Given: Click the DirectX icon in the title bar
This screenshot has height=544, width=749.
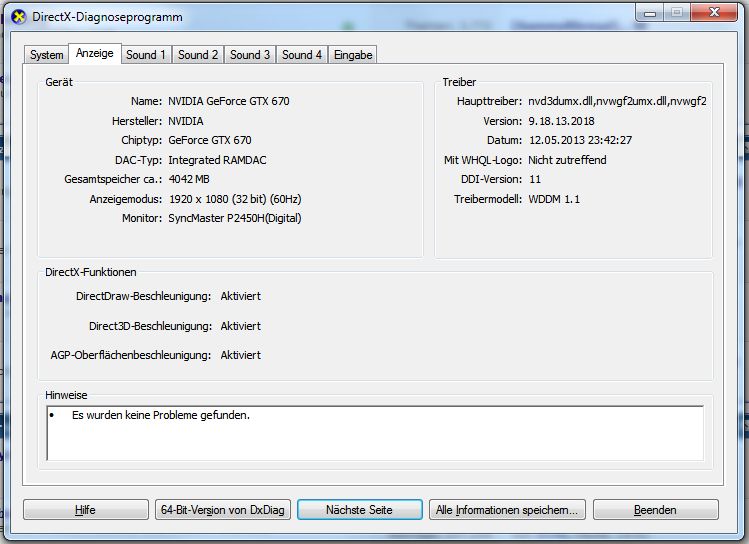Looking at the screenshot, I should pos(19,17).
